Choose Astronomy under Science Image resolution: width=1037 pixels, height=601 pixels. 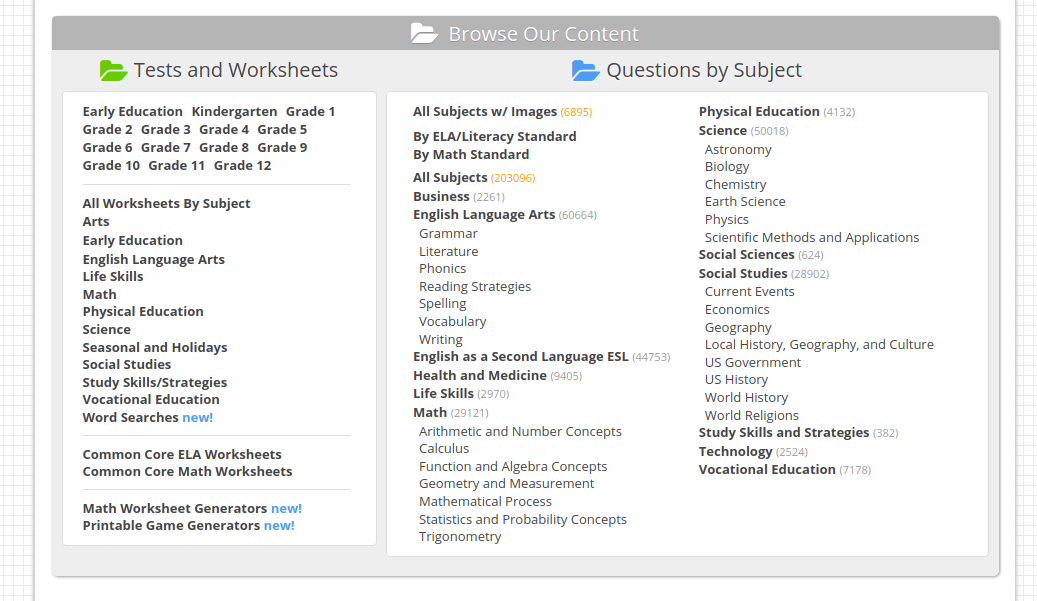[738, 150]
